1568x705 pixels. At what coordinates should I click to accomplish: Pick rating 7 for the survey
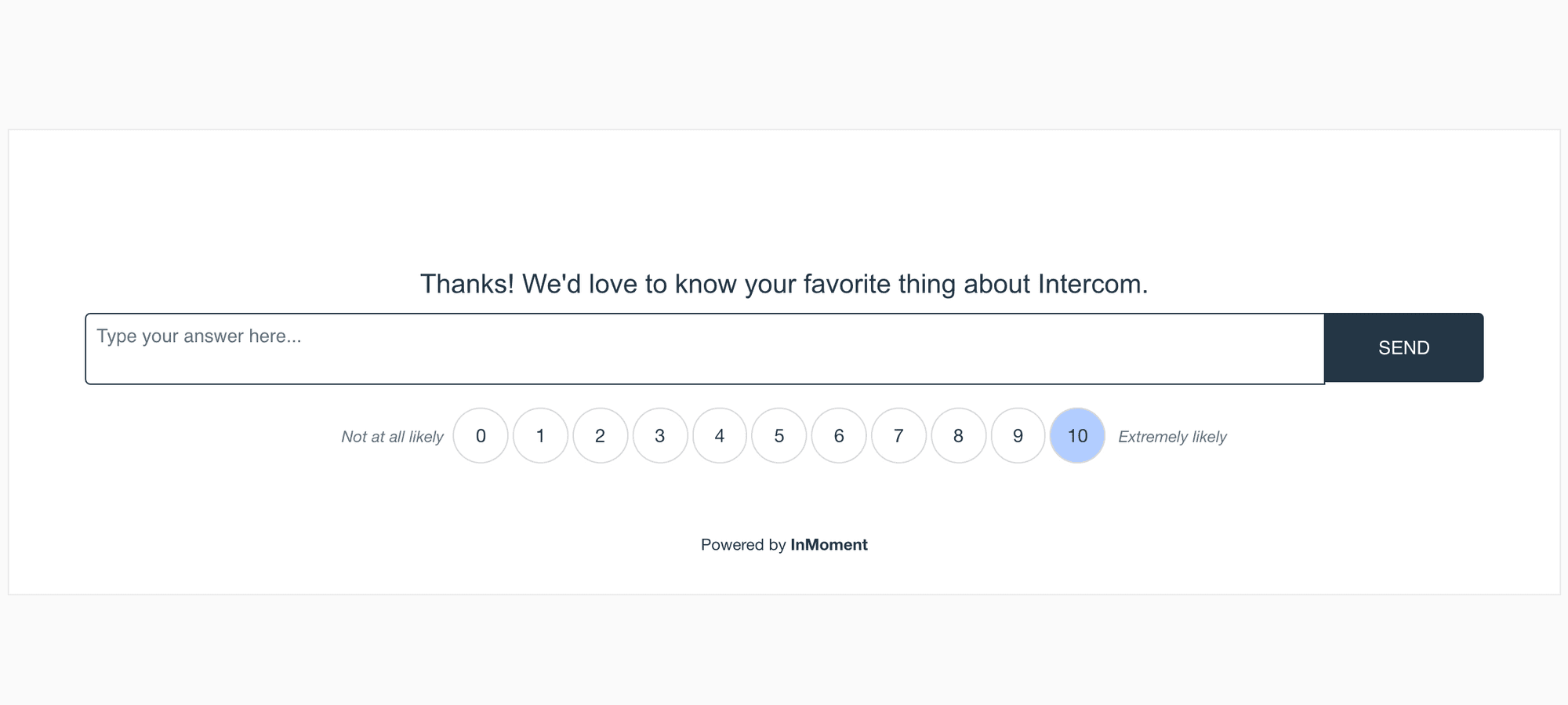898,436
